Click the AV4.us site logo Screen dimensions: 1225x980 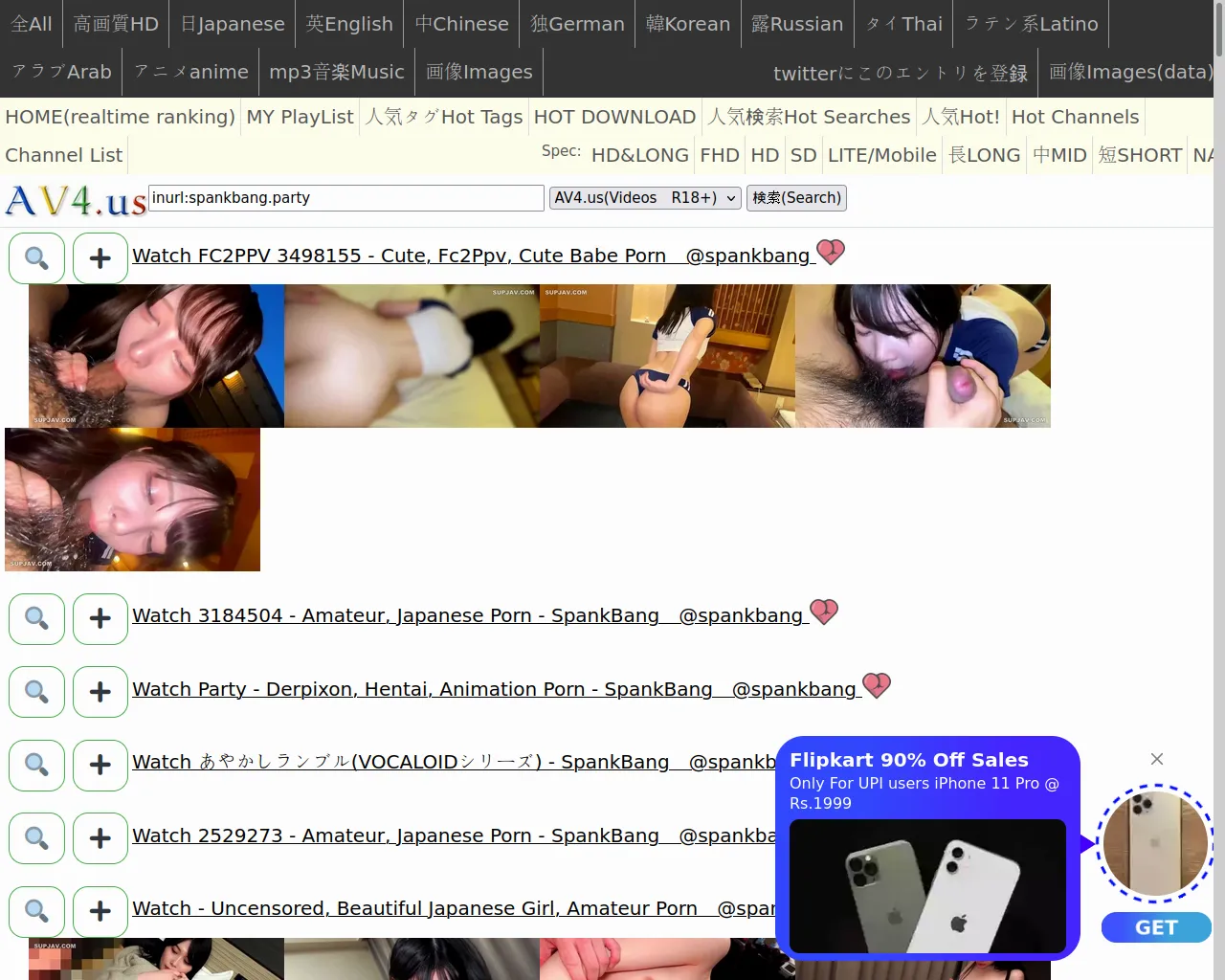76,201
